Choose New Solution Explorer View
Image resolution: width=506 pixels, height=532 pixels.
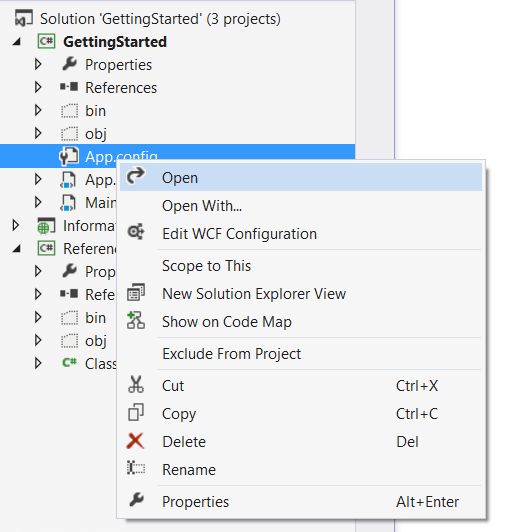click(301, 293)
